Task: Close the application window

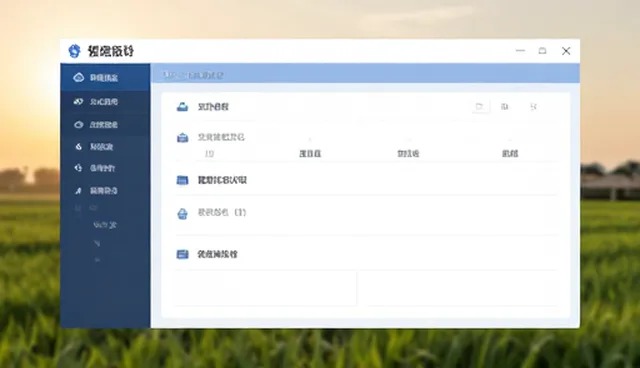Action: pyautogui.click(x=566, y=51)
